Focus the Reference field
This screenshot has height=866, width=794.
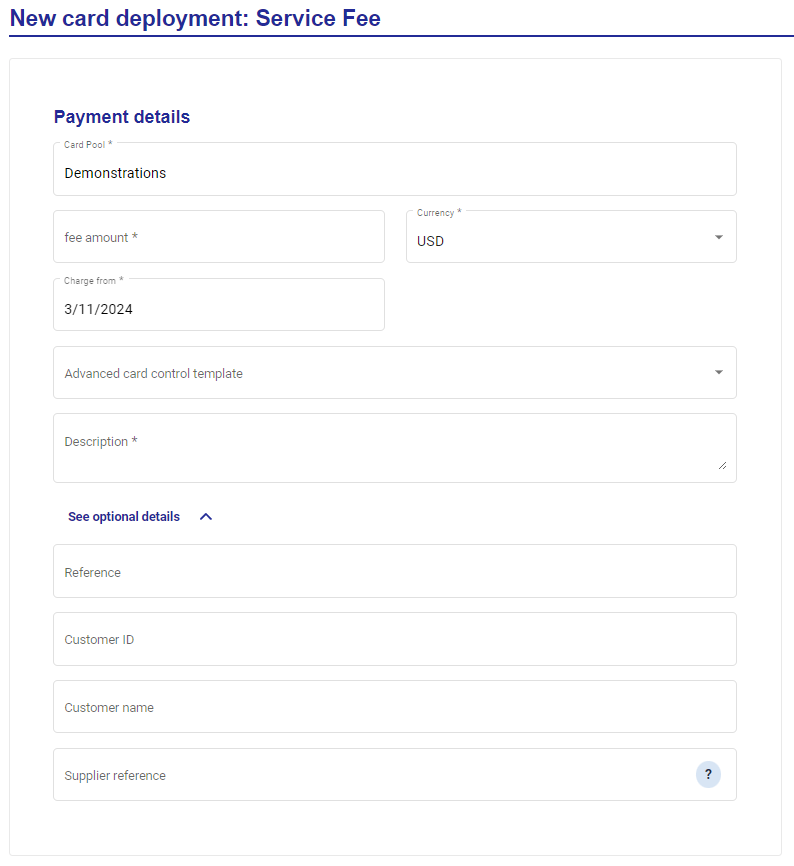pyautogui.click(x=395, y=571)
